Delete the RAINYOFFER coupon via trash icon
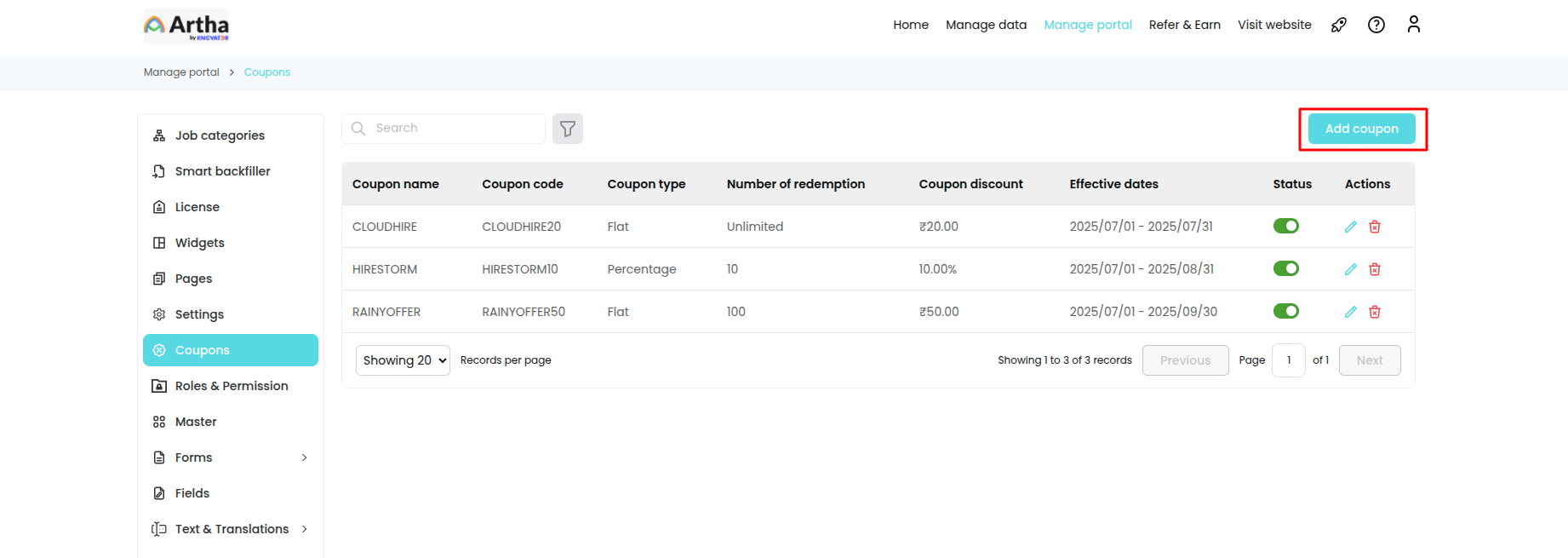Viewport: 1568px width, 558px height. (x=1374, y=312)
